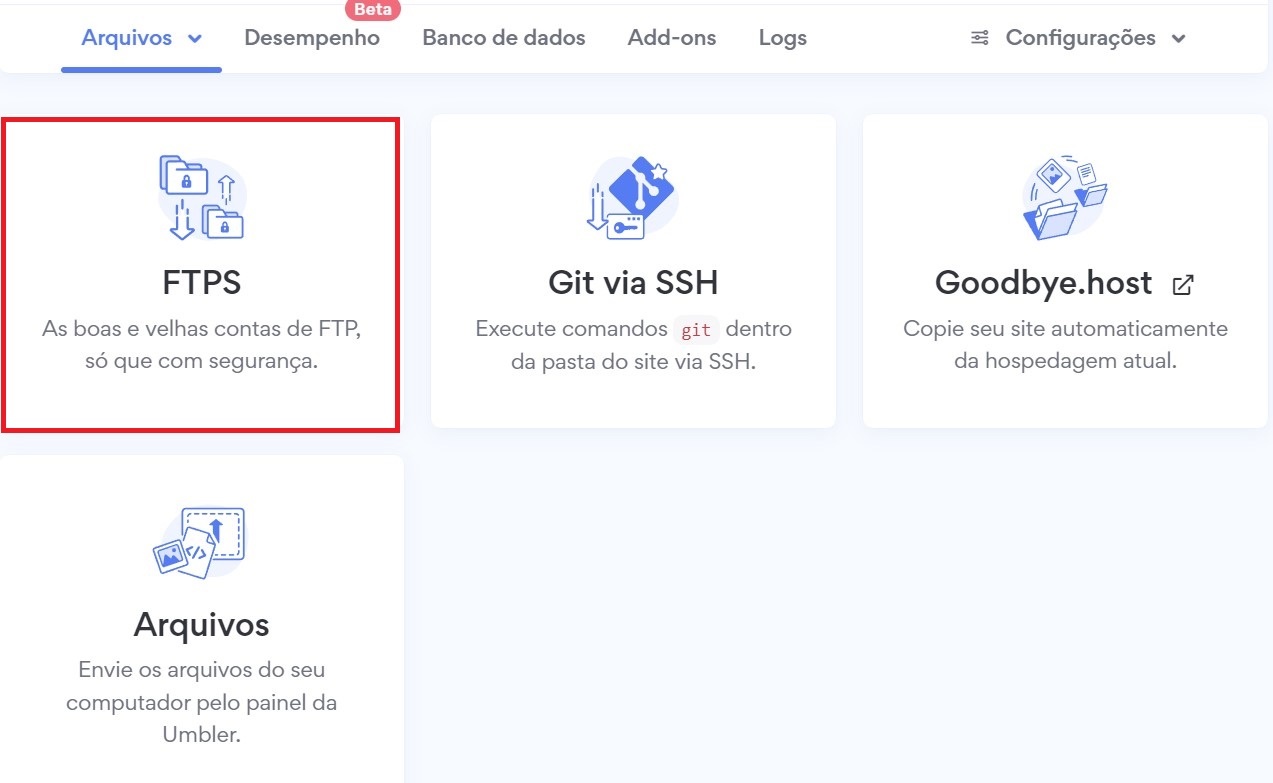Switch to the Desempenho tab

[x=312, y=38]
